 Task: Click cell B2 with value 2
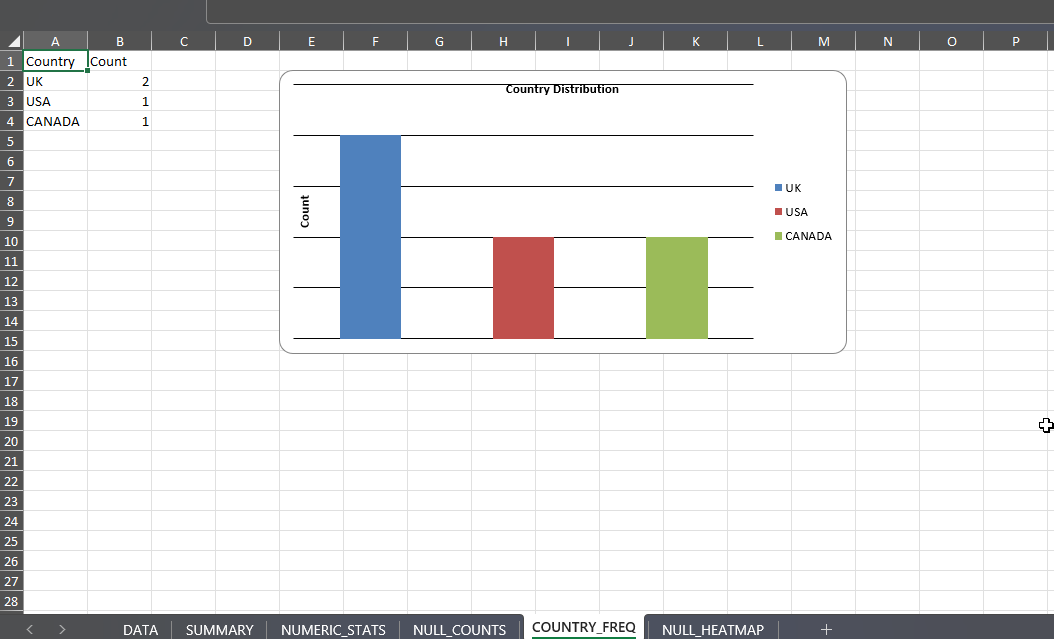click(119, 81)
